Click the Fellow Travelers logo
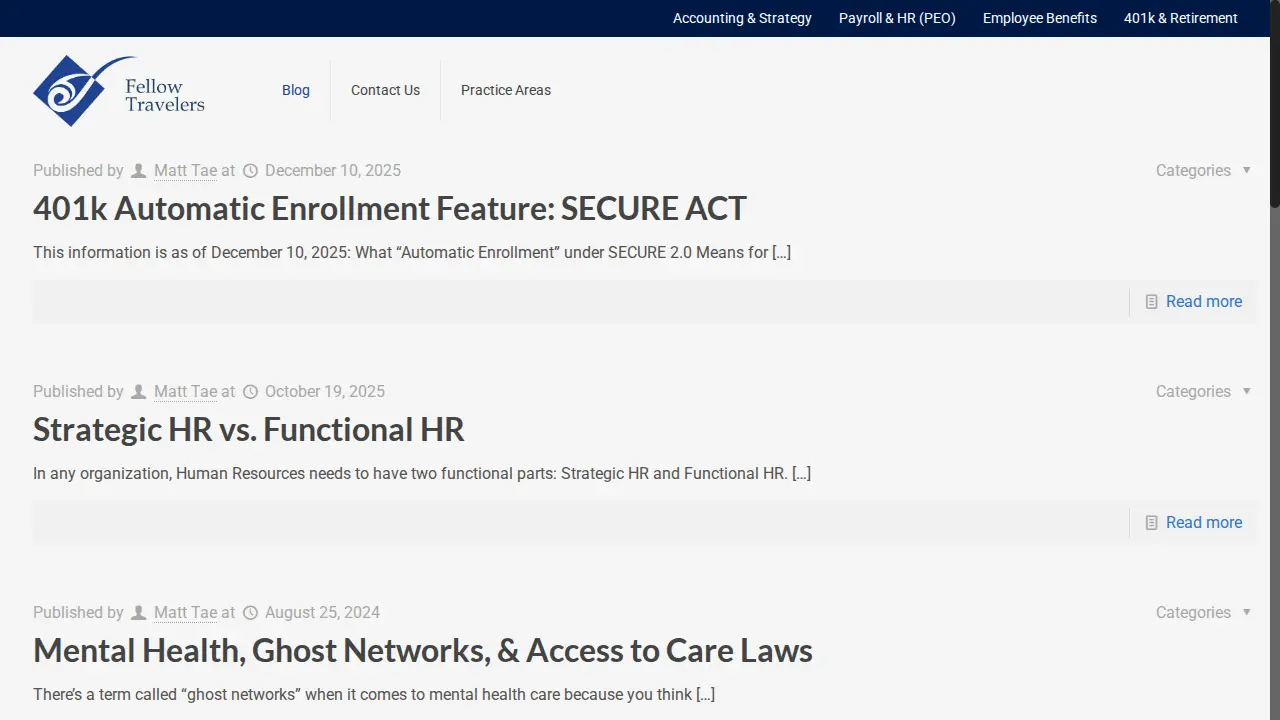Image resolution: width=1280 pixels, height=720 pixels. click(x=119, y=91)
